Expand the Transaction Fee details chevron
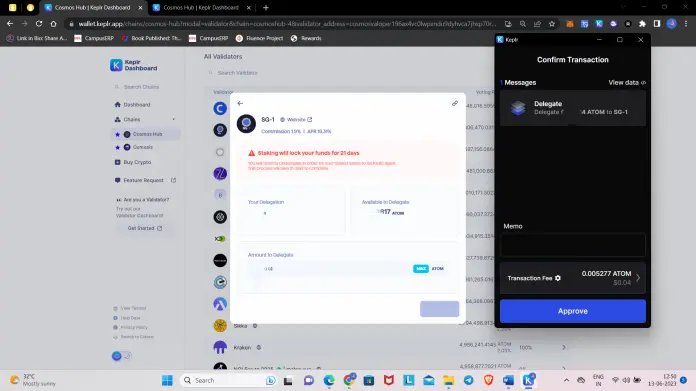Image resolution: width=696 pixels, height=391 pixels. tap(638, 278)
